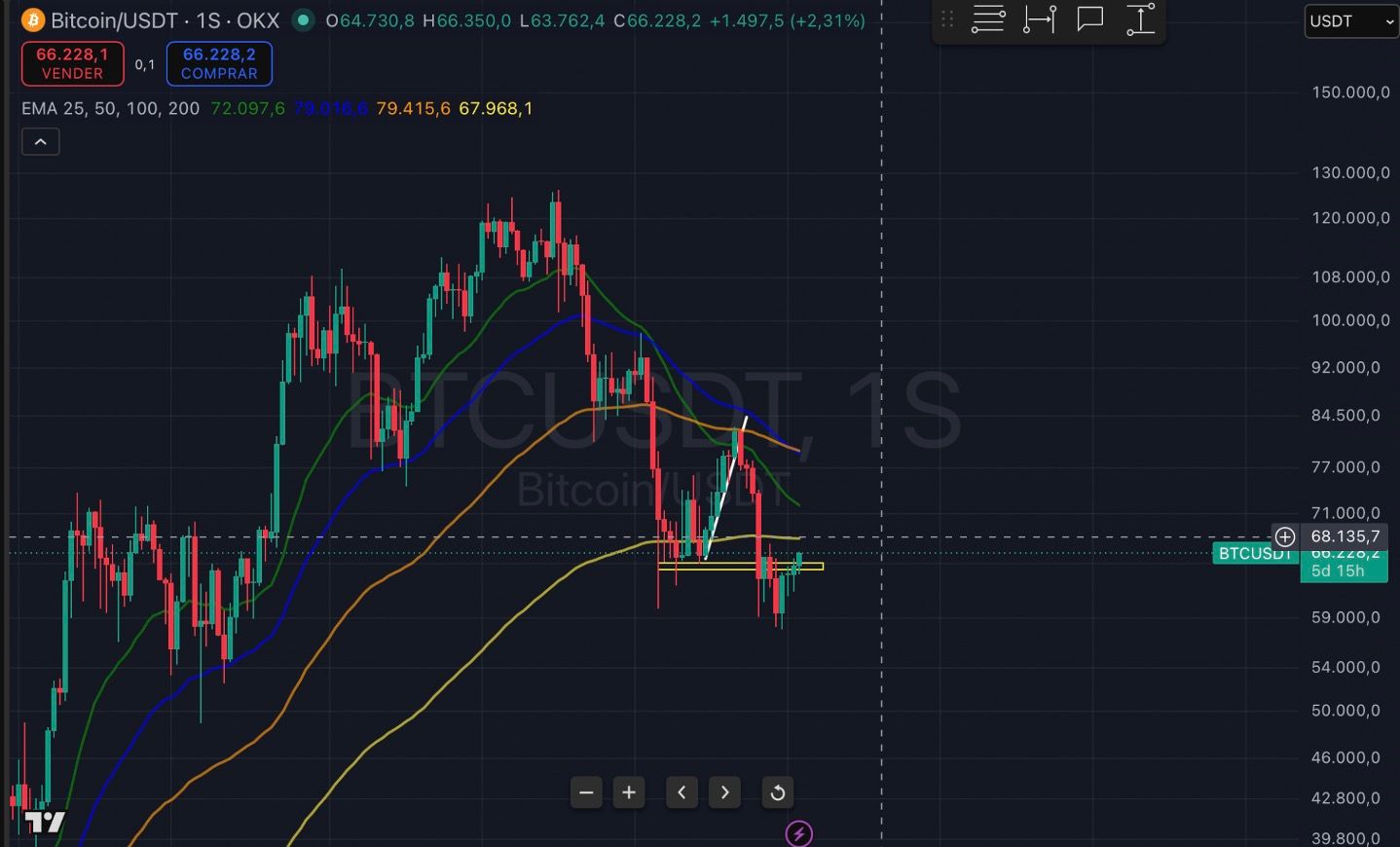Reset the chart view
The width and height of the screenshot is (1400, 847).
point(777,792)
